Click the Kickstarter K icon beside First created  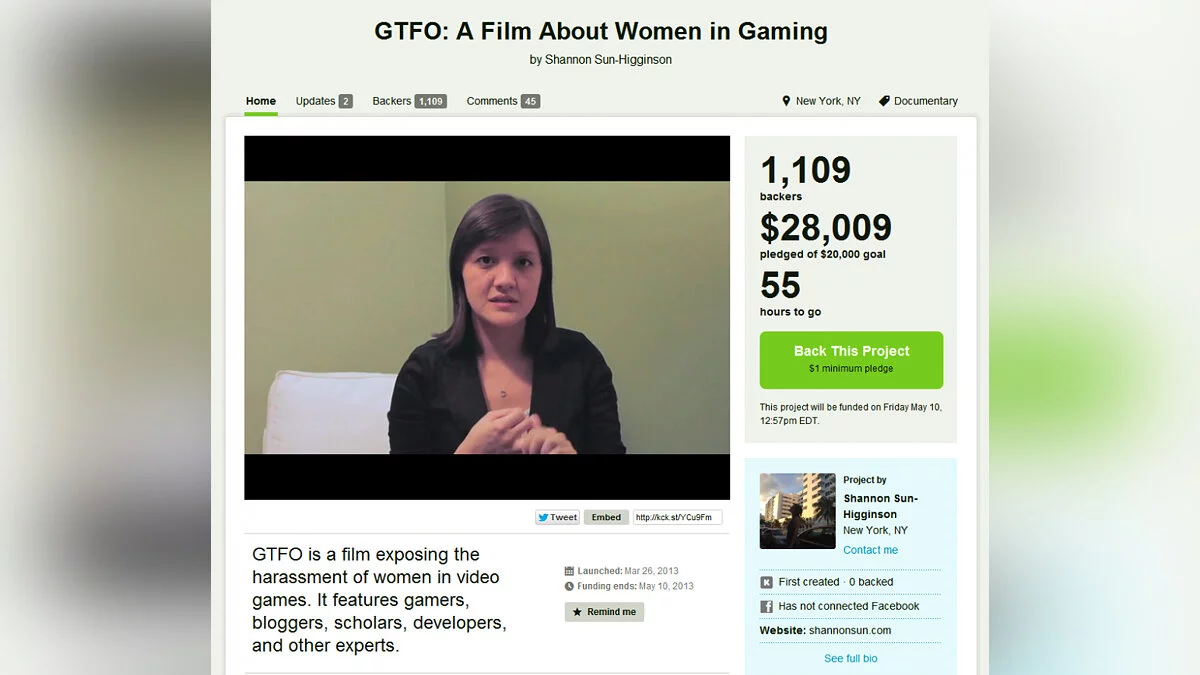767,582
